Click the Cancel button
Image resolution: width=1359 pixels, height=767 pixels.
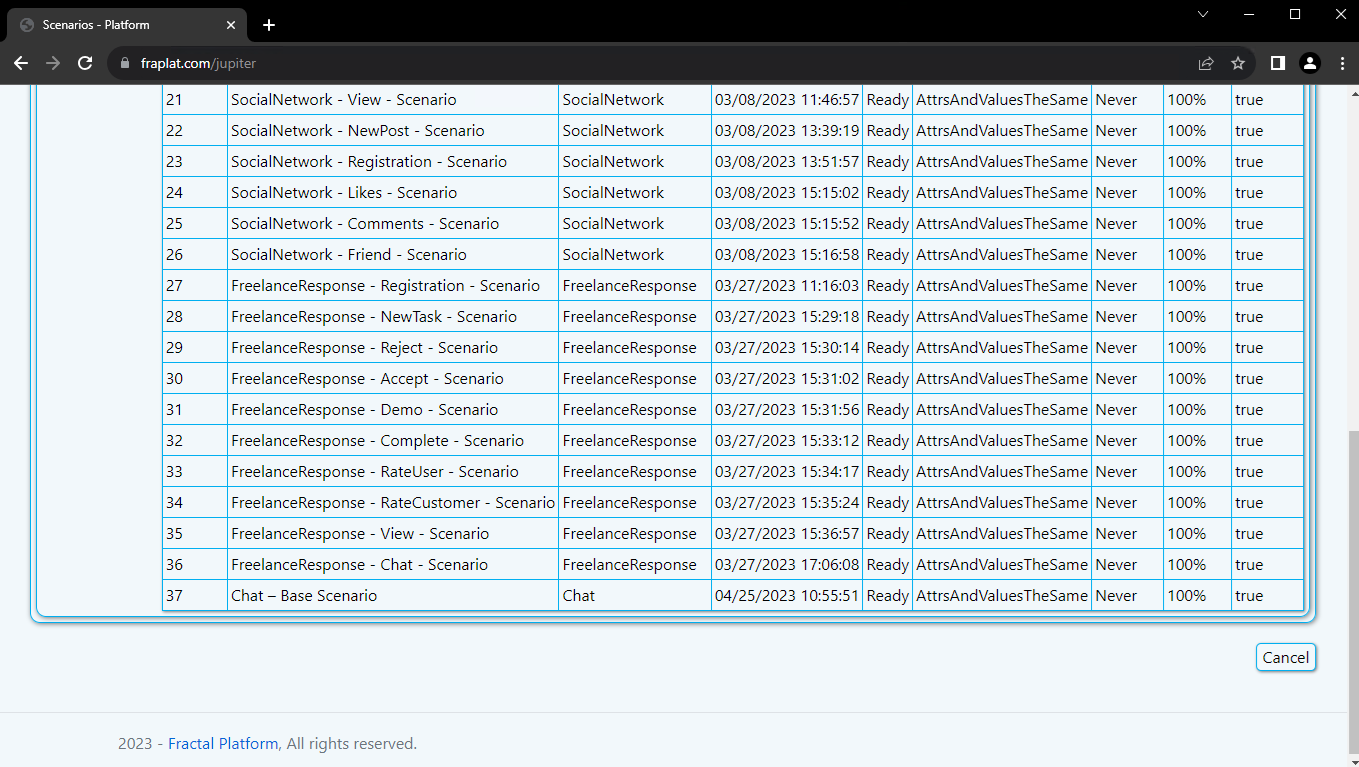point(1285,657)
